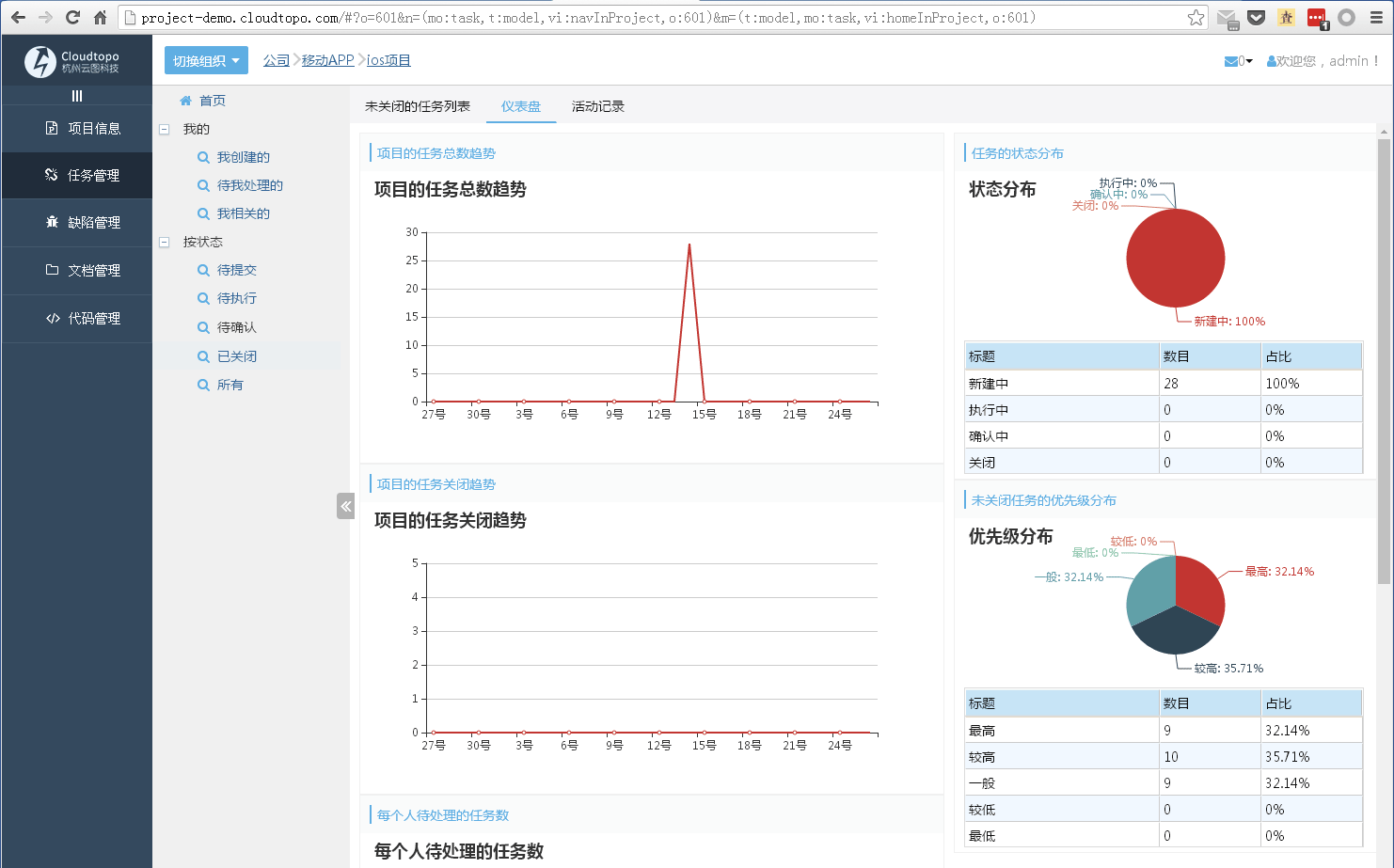Go to browser home page
The width and height of the screenshot is (1394, 868).
pos(100,17)
